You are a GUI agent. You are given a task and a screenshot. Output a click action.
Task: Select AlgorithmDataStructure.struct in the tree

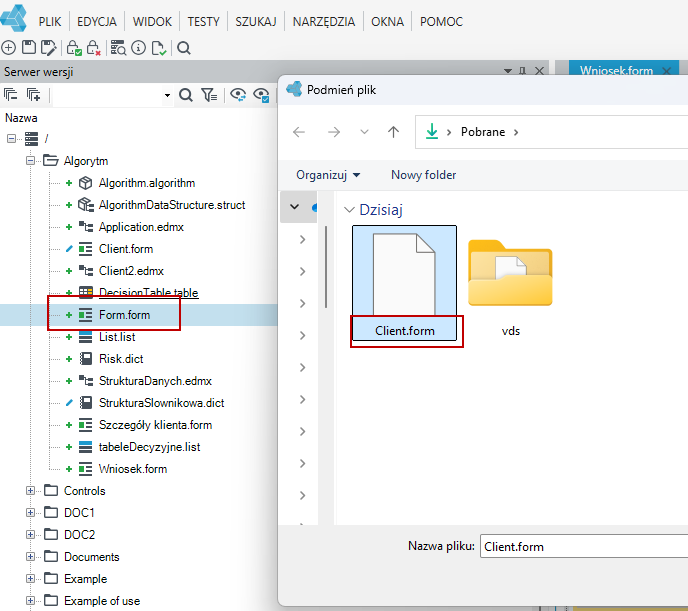tap(172, 205)
